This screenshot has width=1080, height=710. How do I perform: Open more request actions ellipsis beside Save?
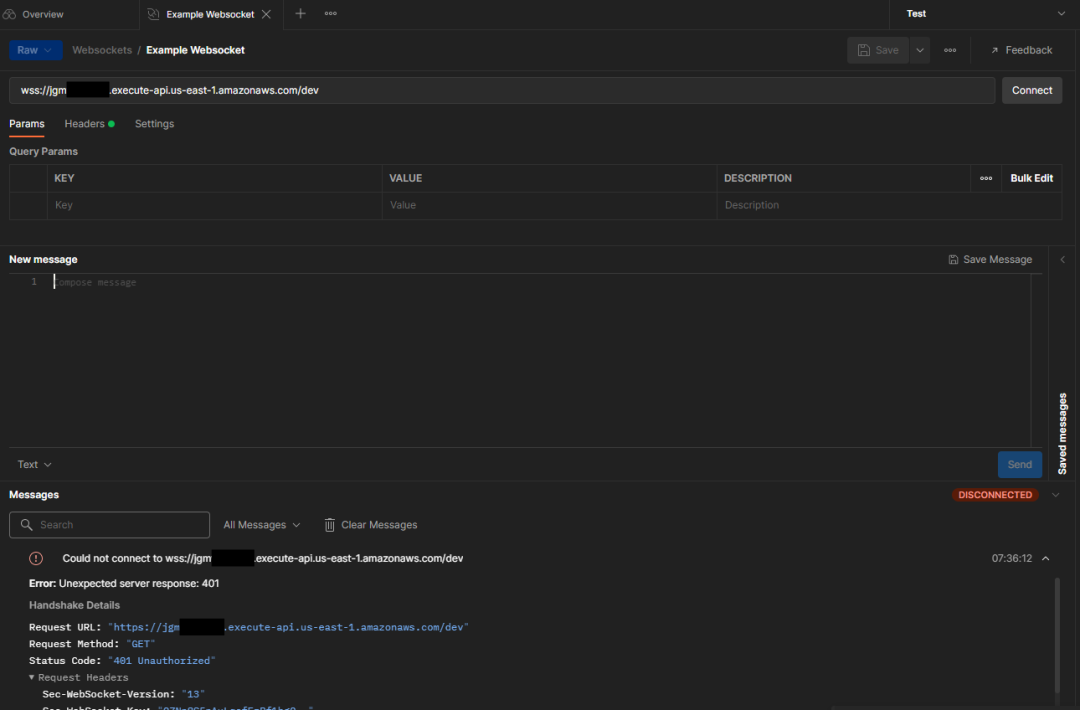(x=950, y=50)
